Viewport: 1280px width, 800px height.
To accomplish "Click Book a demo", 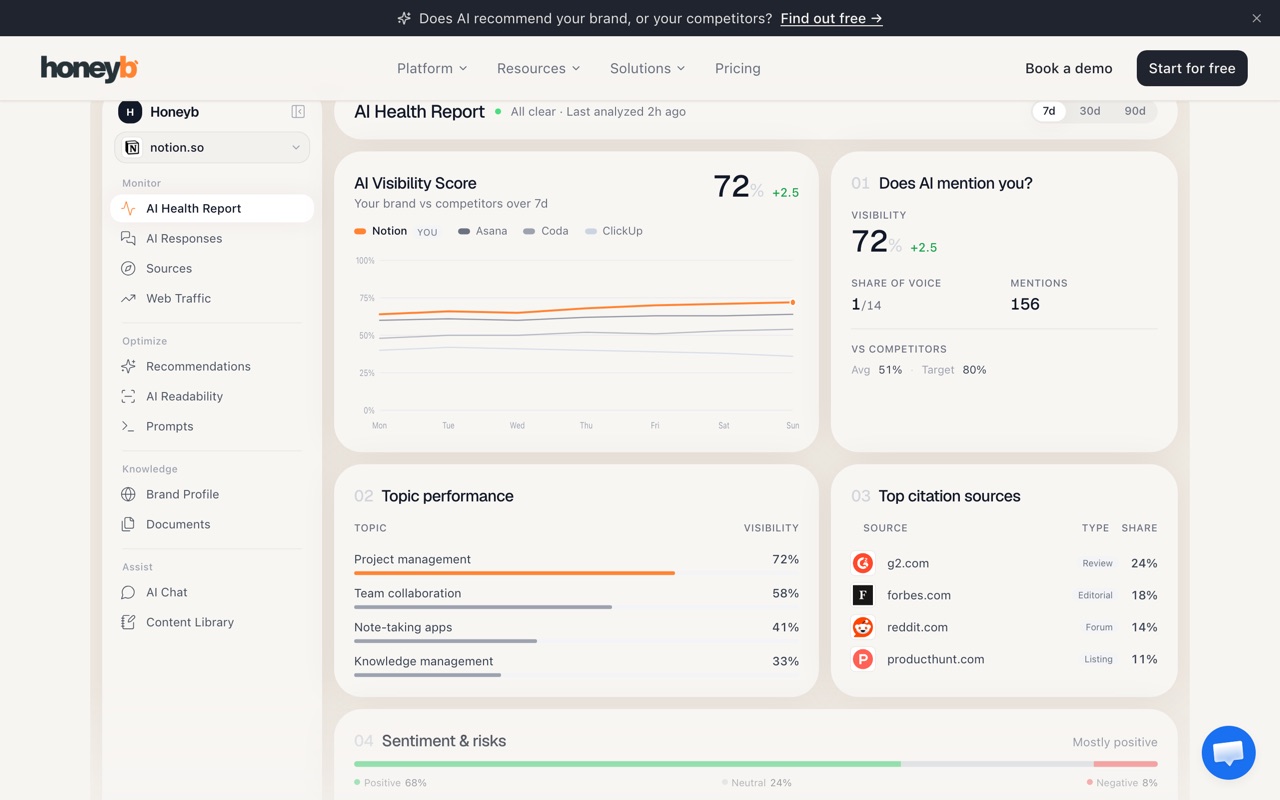I will point(1069,68).
